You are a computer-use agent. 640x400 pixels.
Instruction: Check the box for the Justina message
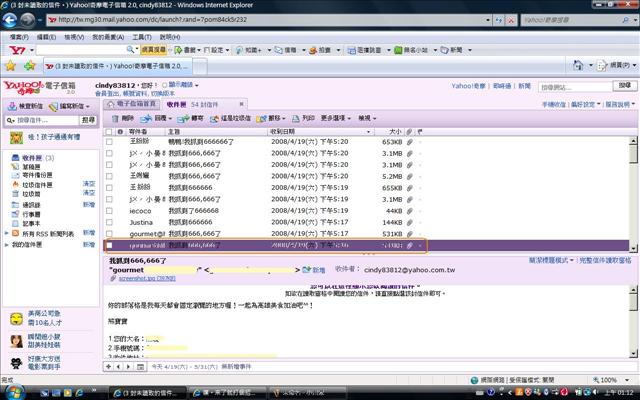point(109,222)
